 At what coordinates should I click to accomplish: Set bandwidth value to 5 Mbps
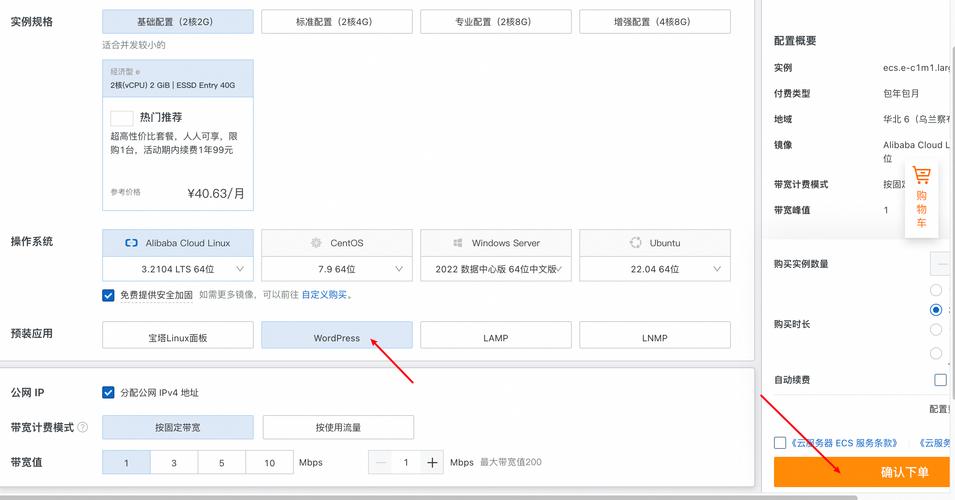click(222, 463)
